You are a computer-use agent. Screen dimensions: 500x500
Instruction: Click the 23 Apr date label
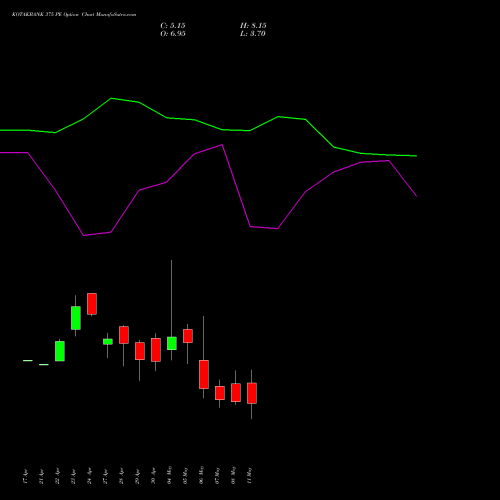click(x=74, y=476)
